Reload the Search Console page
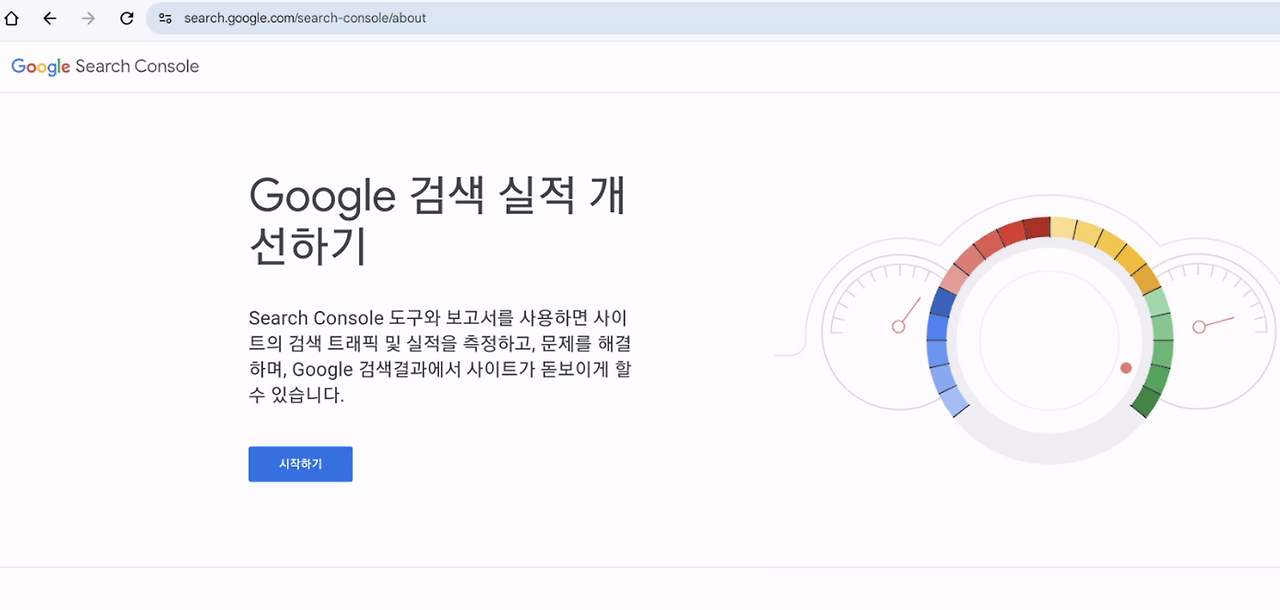The image size is (1280, 610). pos(126,17)
